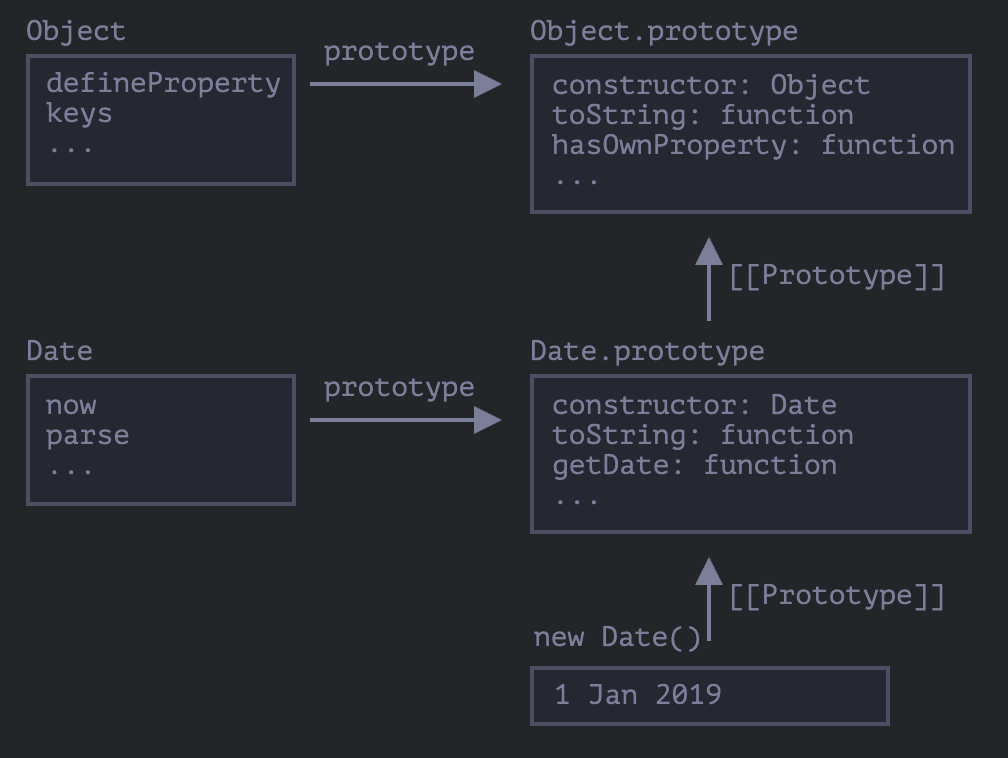Image resolution: width=1008 pixels, height=758 pixels.
Task: Click 'prototype' label above Date arrow
Action: click(399, 388)
